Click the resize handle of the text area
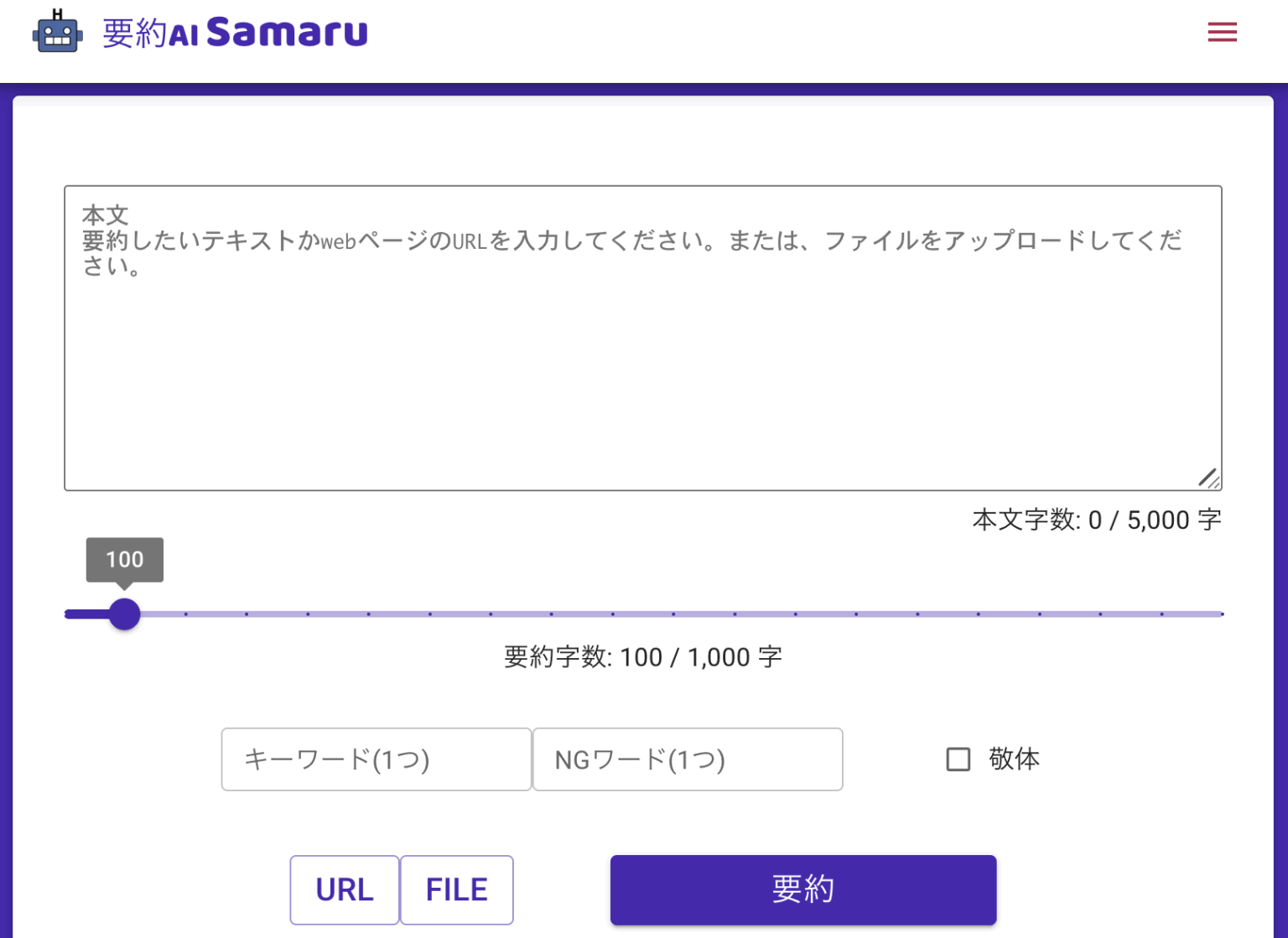Viewport: 1288px width, 938px height. [1210, 478]
